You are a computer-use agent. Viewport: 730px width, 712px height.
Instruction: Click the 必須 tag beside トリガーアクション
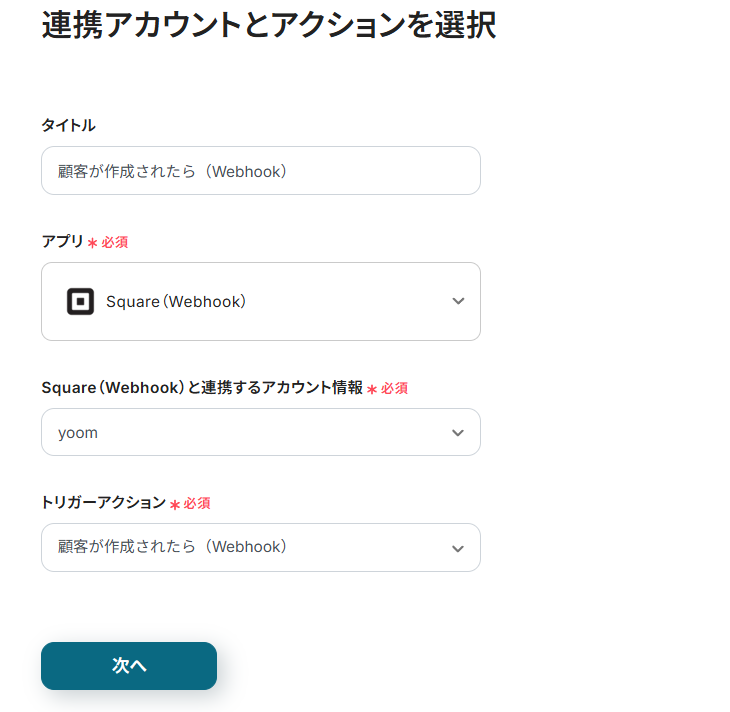click(197, 503)
